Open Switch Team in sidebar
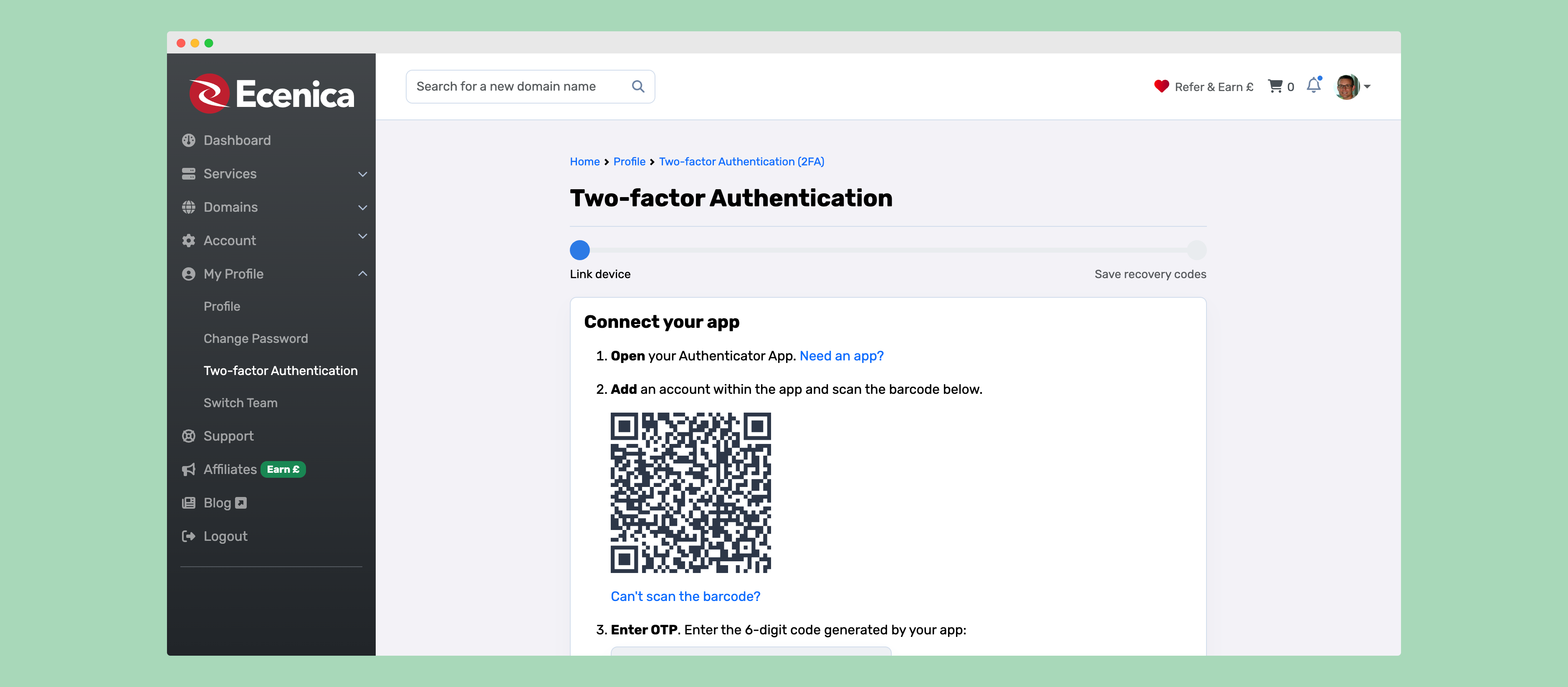 [240, 403]
